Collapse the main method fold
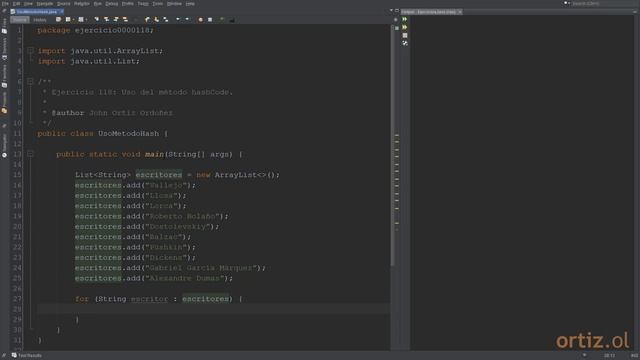This screenshot has height=360, width=640. coord(30,154)
